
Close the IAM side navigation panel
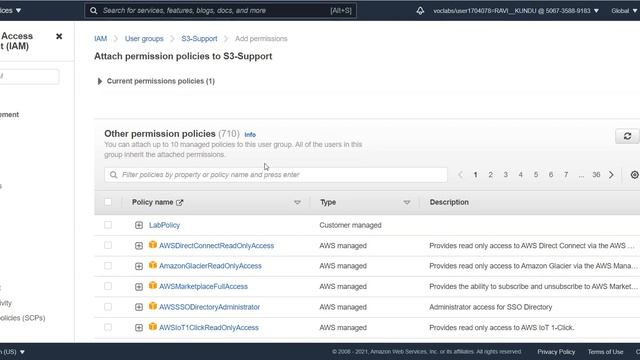click(x=59, y=36)
